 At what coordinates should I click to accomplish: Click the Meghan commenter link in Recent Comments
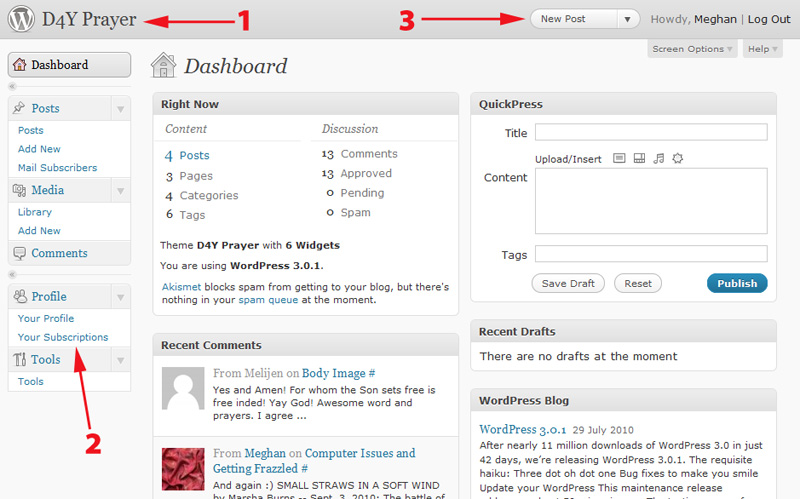pos(265,453)
